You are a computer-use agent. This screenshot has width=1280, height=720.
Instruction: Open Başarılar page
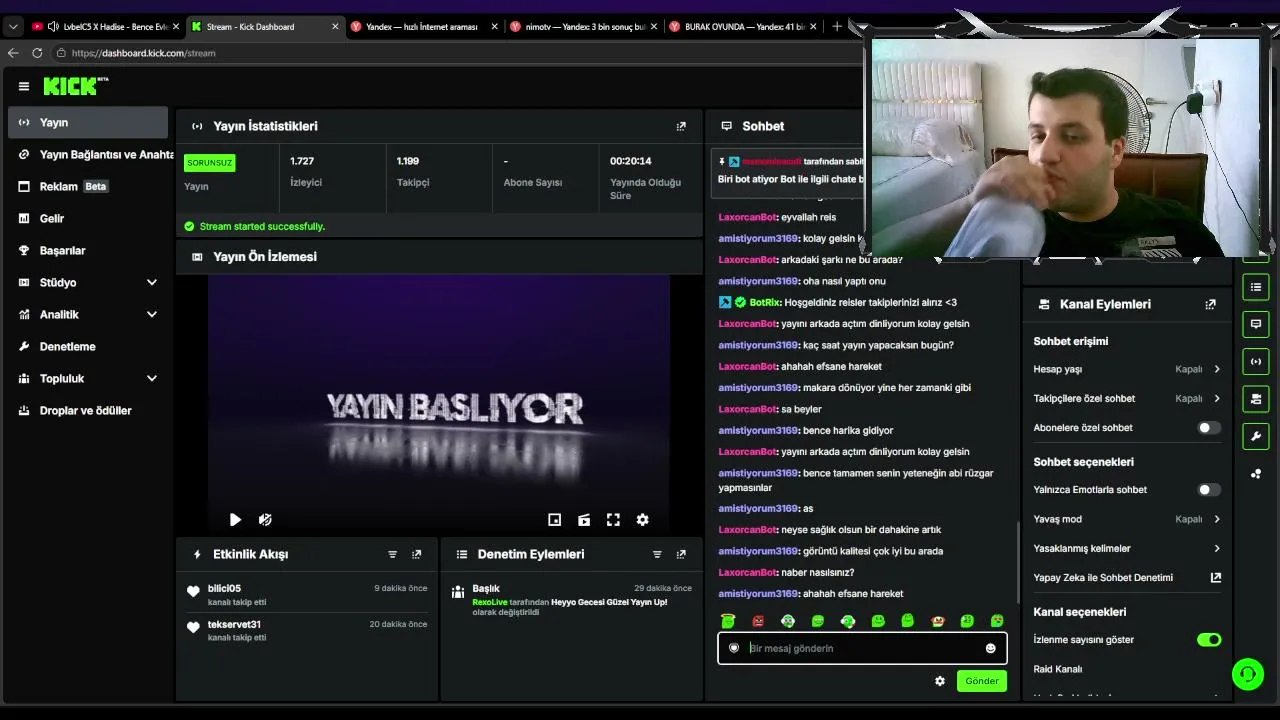coord(89,251)
